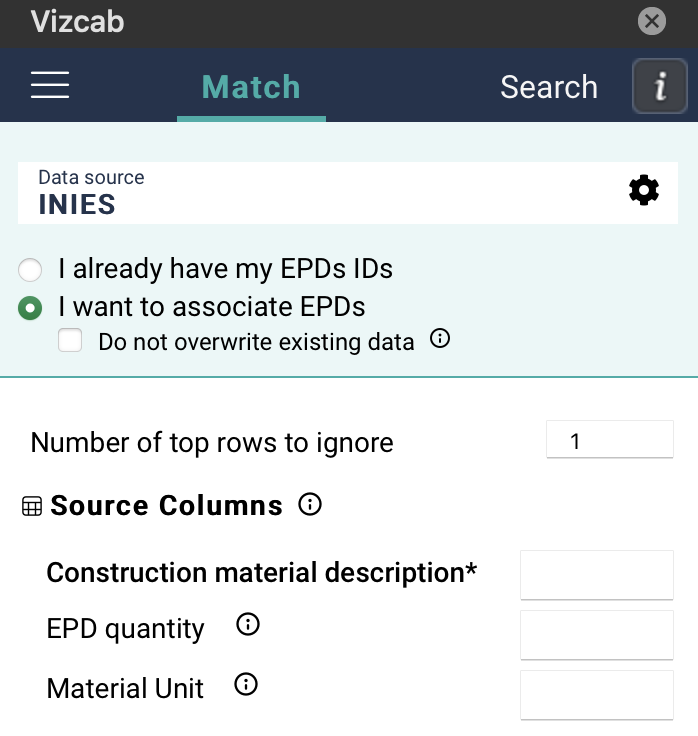Switch to the Match tab
Screen dimensions: 698x736
(251, 87)
